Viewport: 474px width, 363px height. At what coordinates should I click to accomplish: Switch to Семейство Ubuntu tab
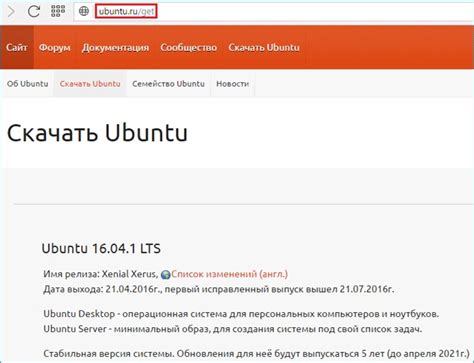(168, 84)
